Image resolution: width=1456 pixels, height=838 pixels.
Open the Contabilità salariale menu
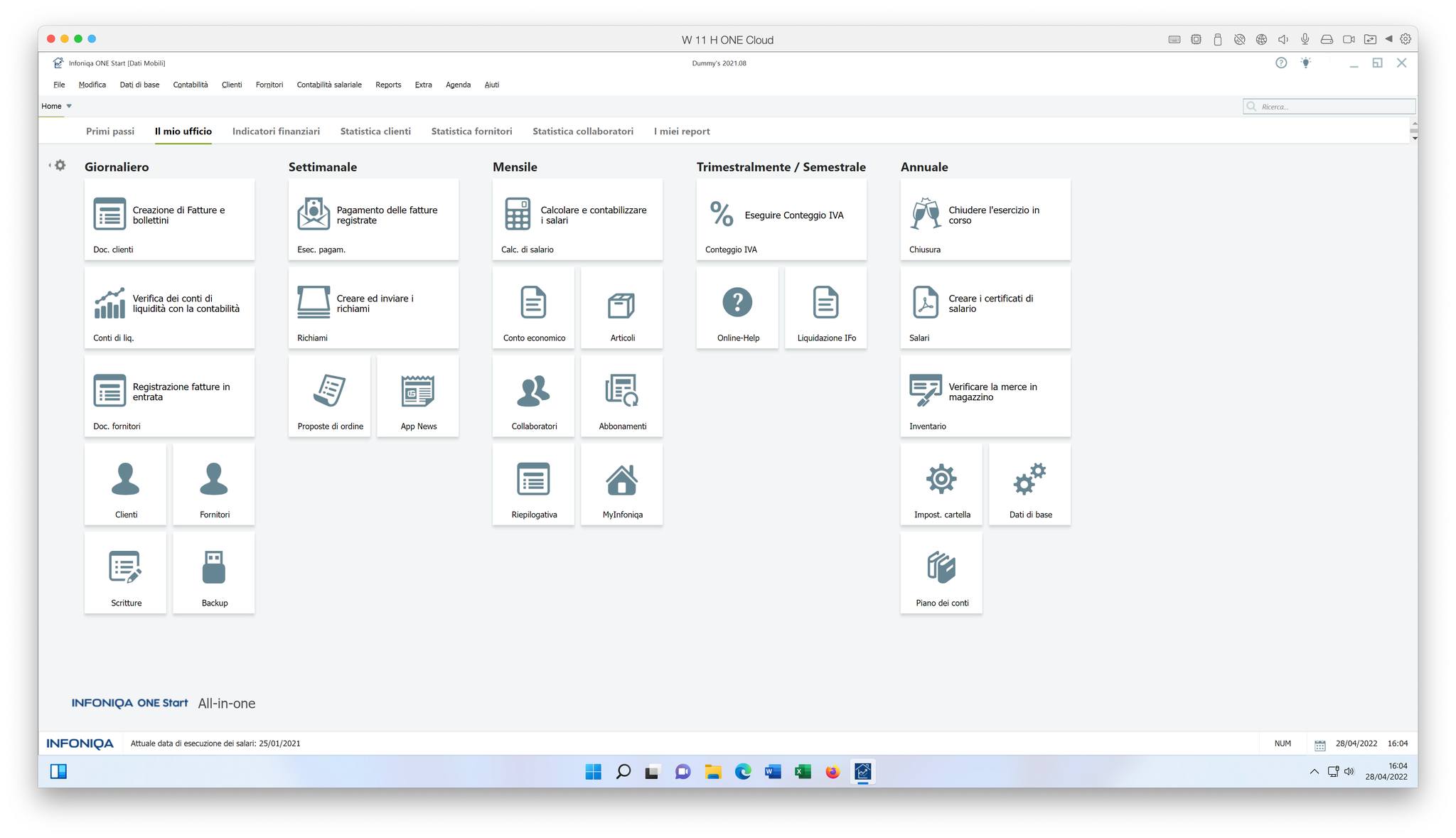[x=329, y=85]
